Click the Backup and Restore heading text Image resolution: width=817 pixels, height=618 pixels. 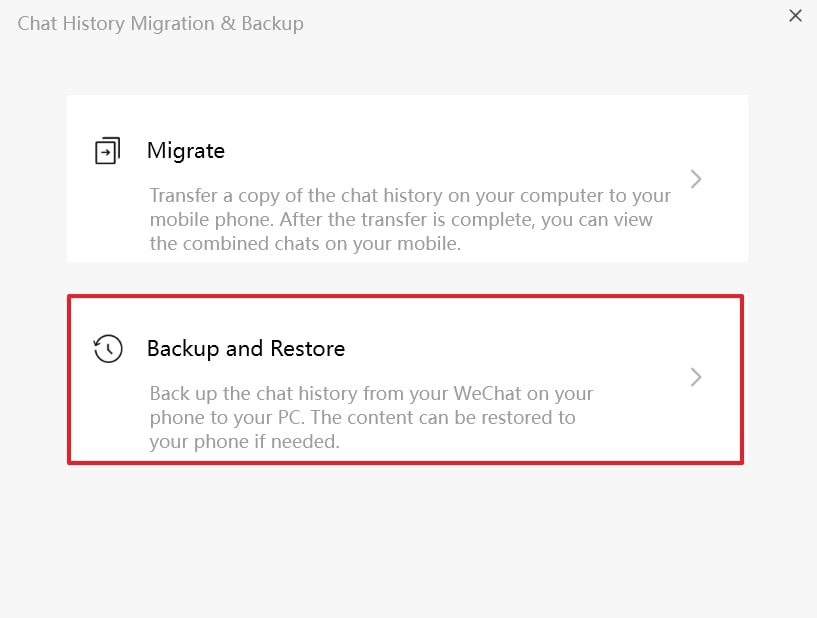[246, 348]
